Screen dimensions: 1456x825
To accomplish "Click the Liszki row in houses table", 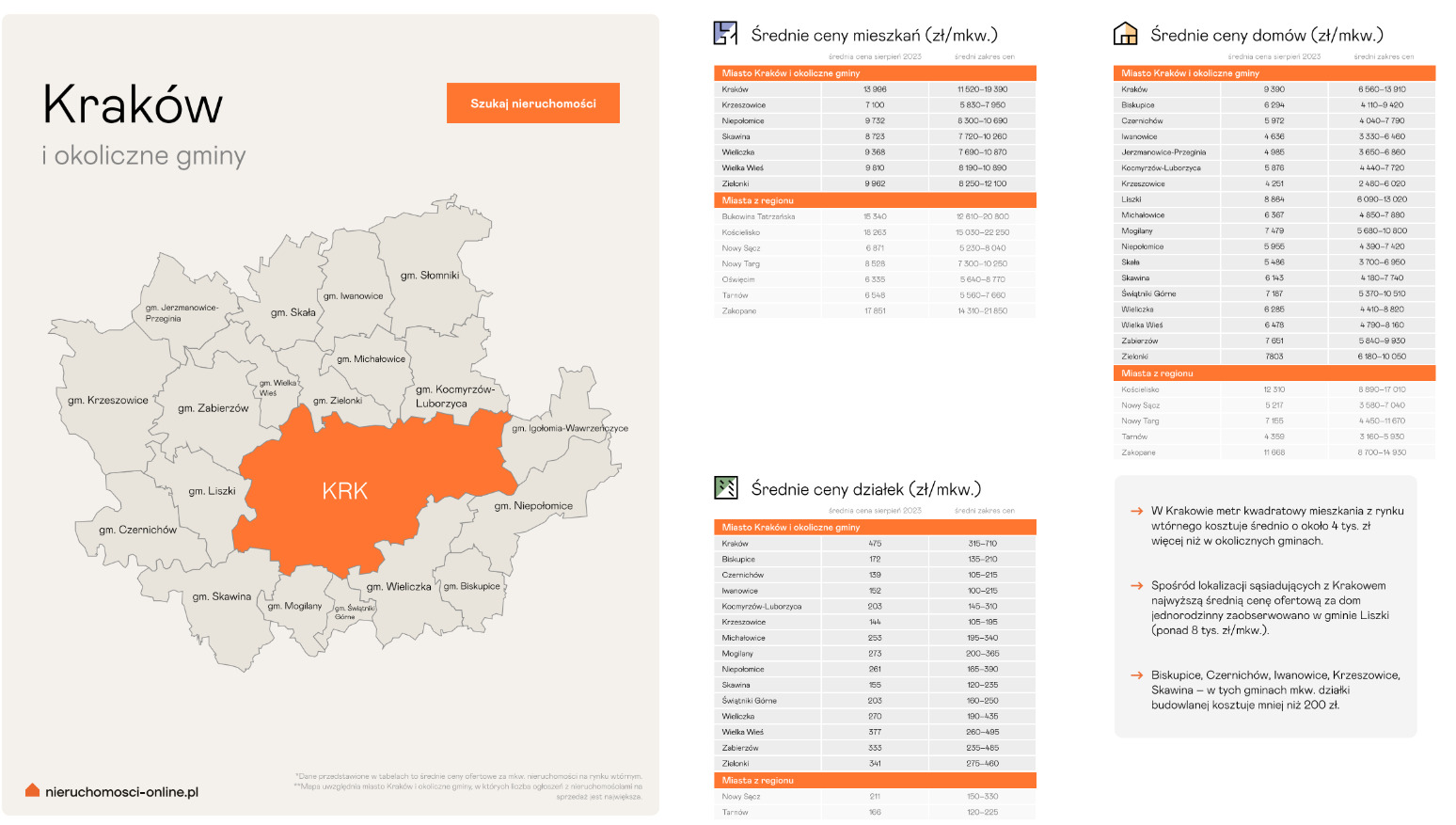I will (1274, 199).
